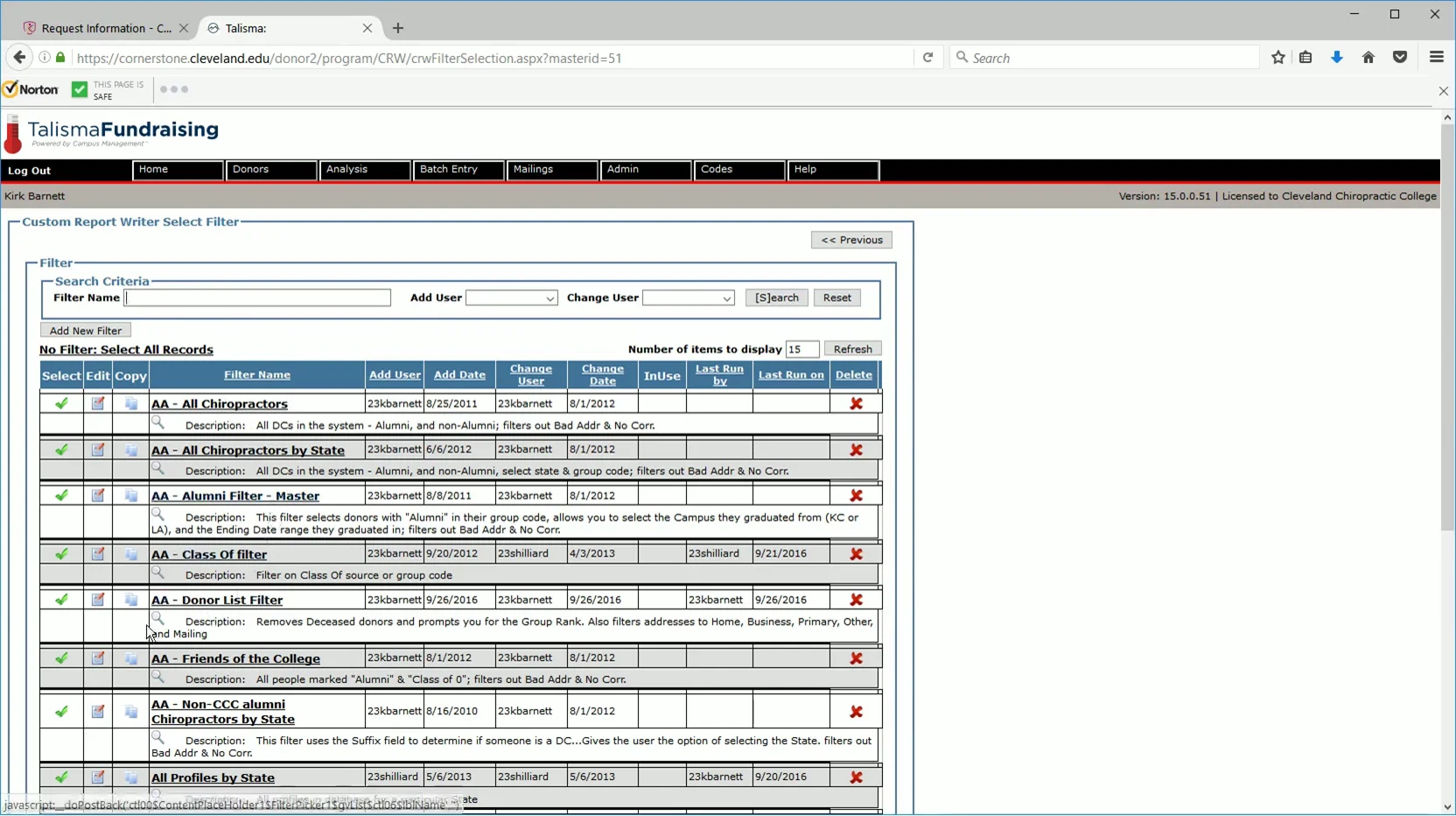Copy the AA - Friends of the College filter
The image size is (1456, 816).
[x=130, y=658]
